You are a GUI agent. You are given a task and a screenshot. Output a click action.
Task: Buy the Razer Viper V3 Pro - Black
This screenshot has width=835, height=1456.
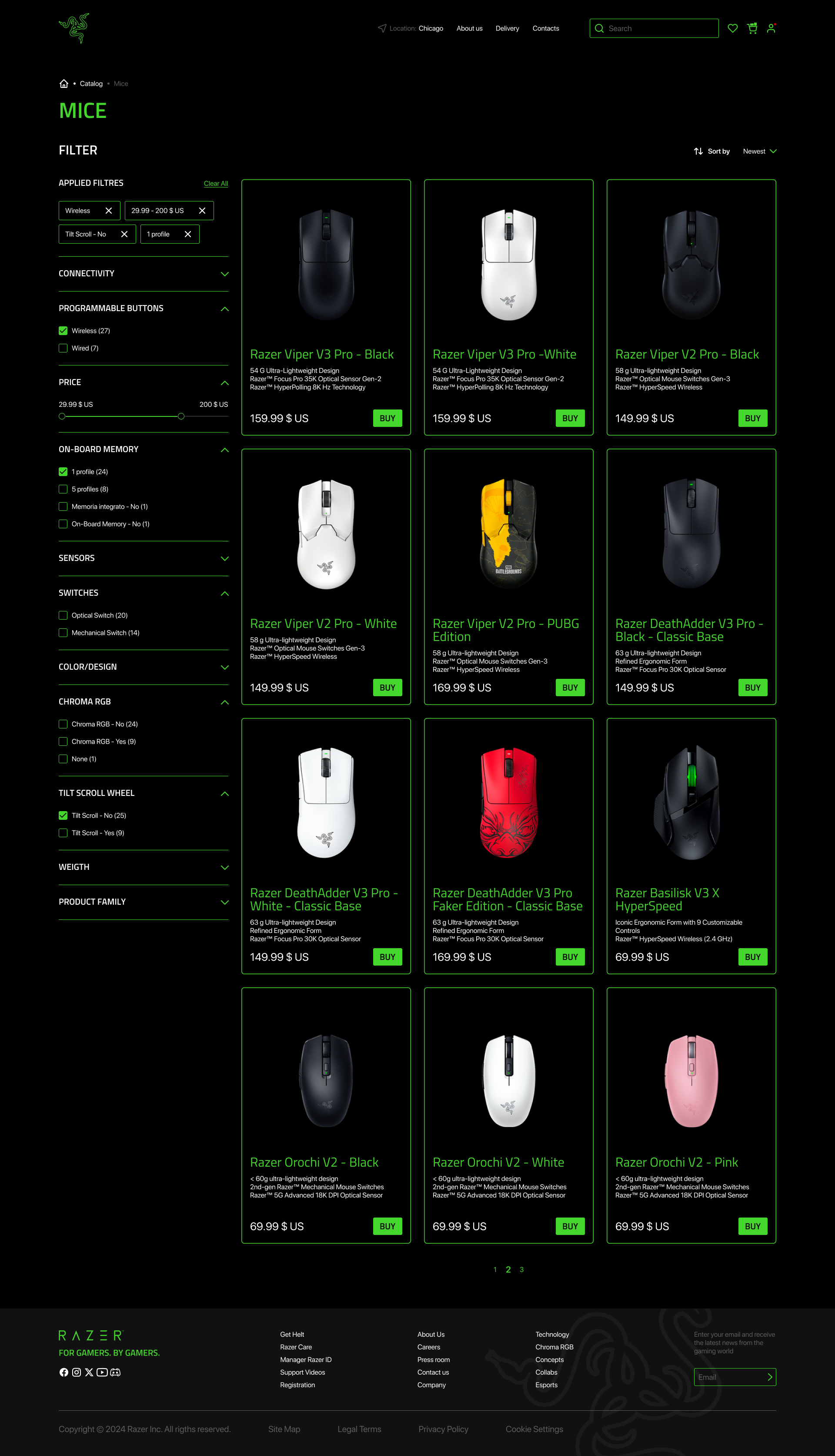tap(387, 418)
